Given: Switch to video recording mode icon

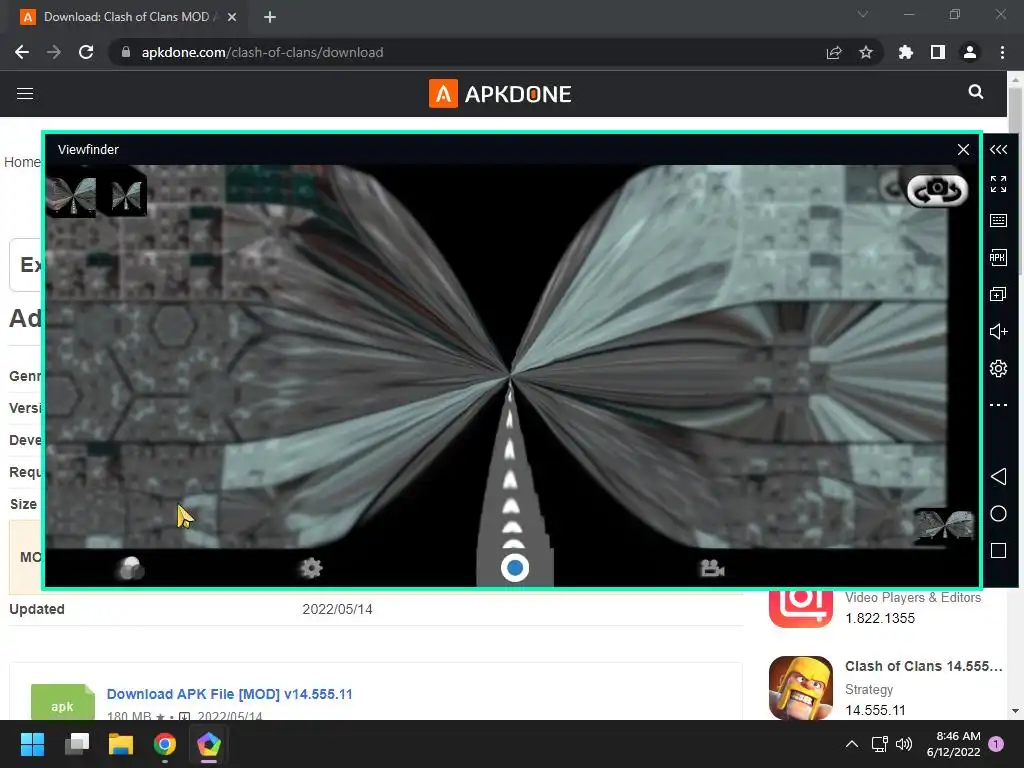Looking at the screenshot, I should tap(712, 568).
